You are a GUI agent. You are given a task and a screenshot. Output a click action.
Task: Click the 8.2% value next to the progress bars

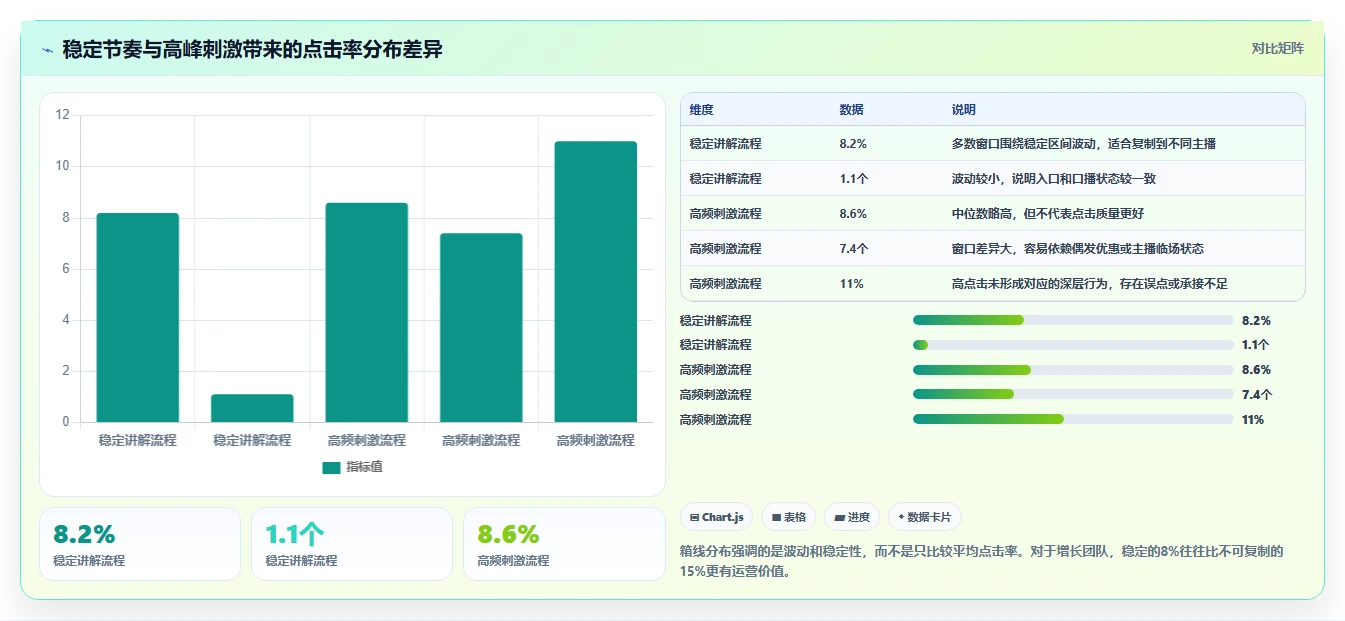point(1256,321)
